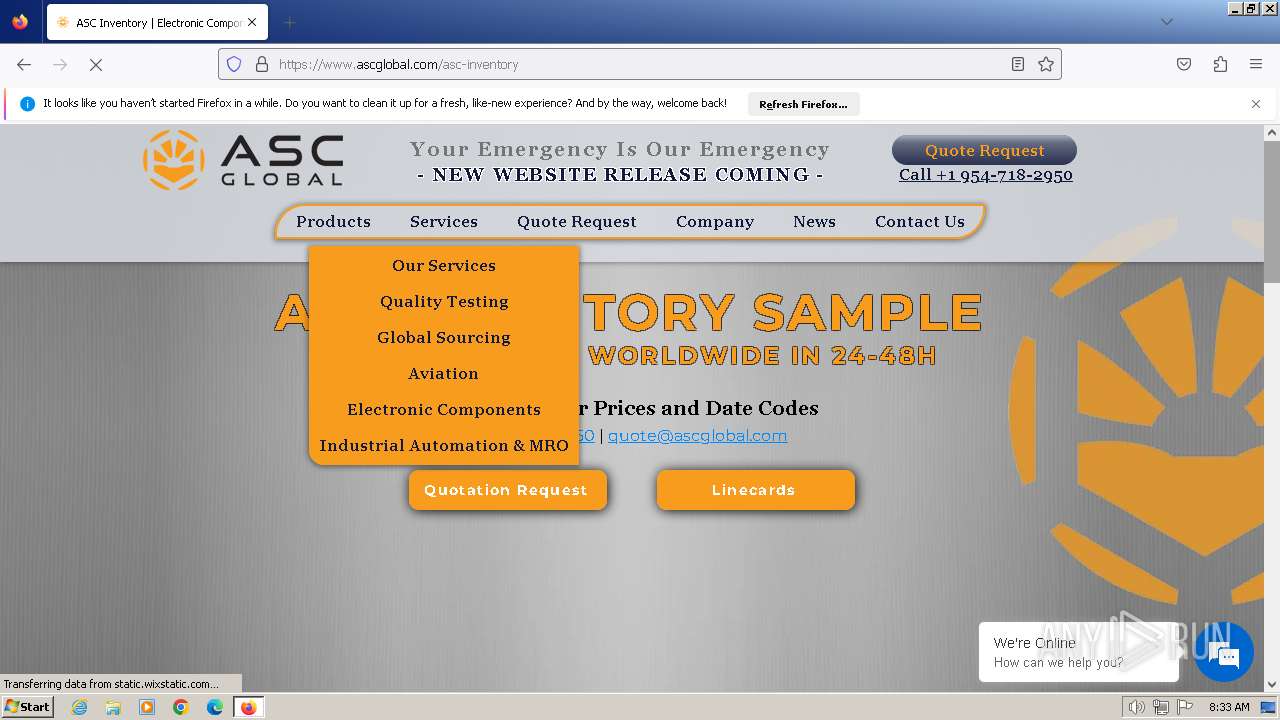Screen dimensions: 1280x720
Task: Click the Linecards button
Action: tap(754, 490)
